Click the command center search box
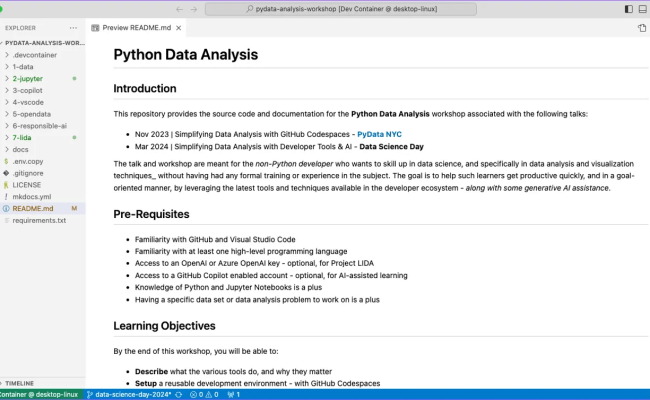This screenshot has height=400, width=650. (341, 9)
